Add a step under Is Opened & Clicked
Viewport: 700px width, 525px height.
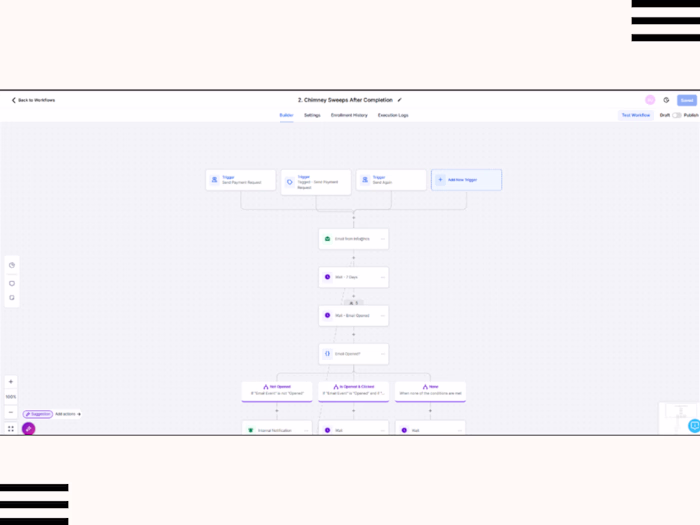[354, 411]
